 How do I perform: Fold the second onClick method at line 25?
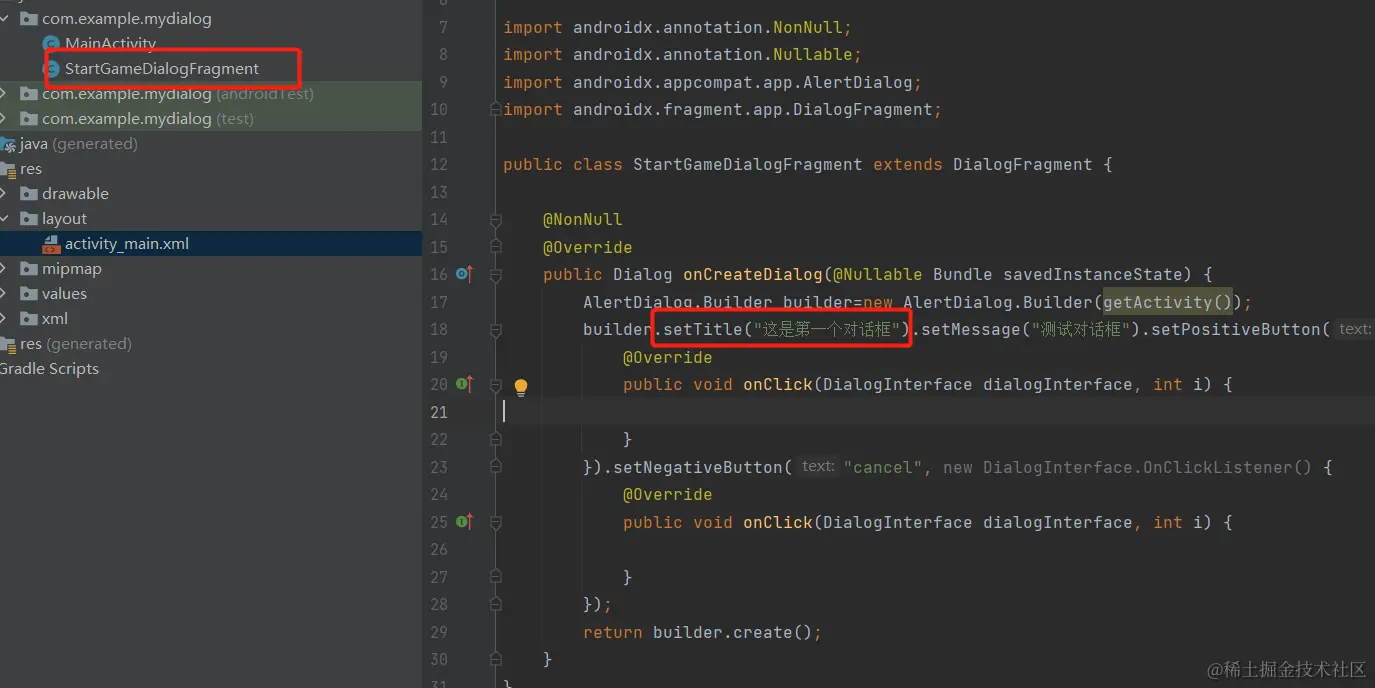(496, 522)
